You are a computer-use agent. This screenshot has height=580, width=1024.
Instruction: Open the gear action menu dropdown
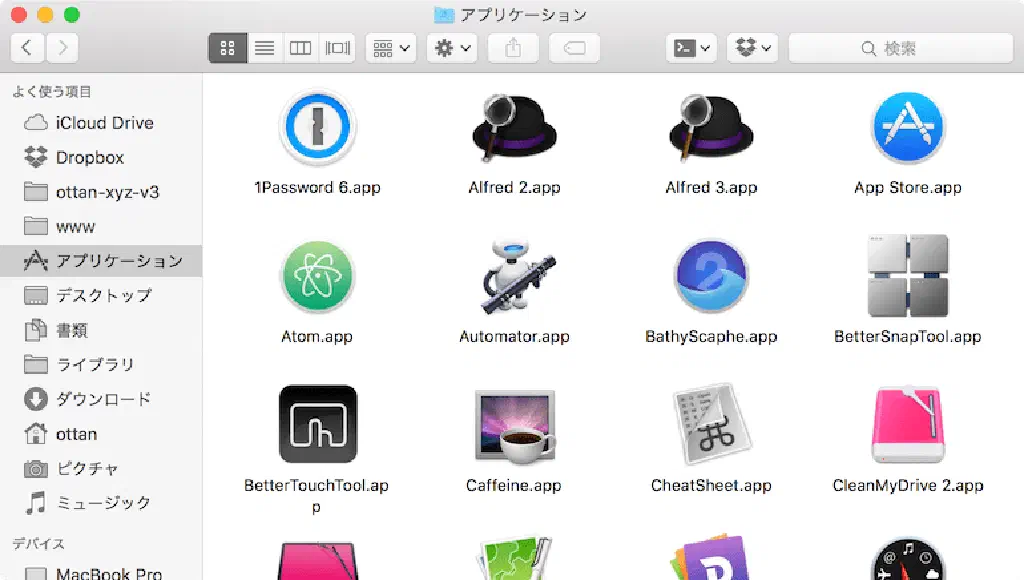click(x=452, y=48)
